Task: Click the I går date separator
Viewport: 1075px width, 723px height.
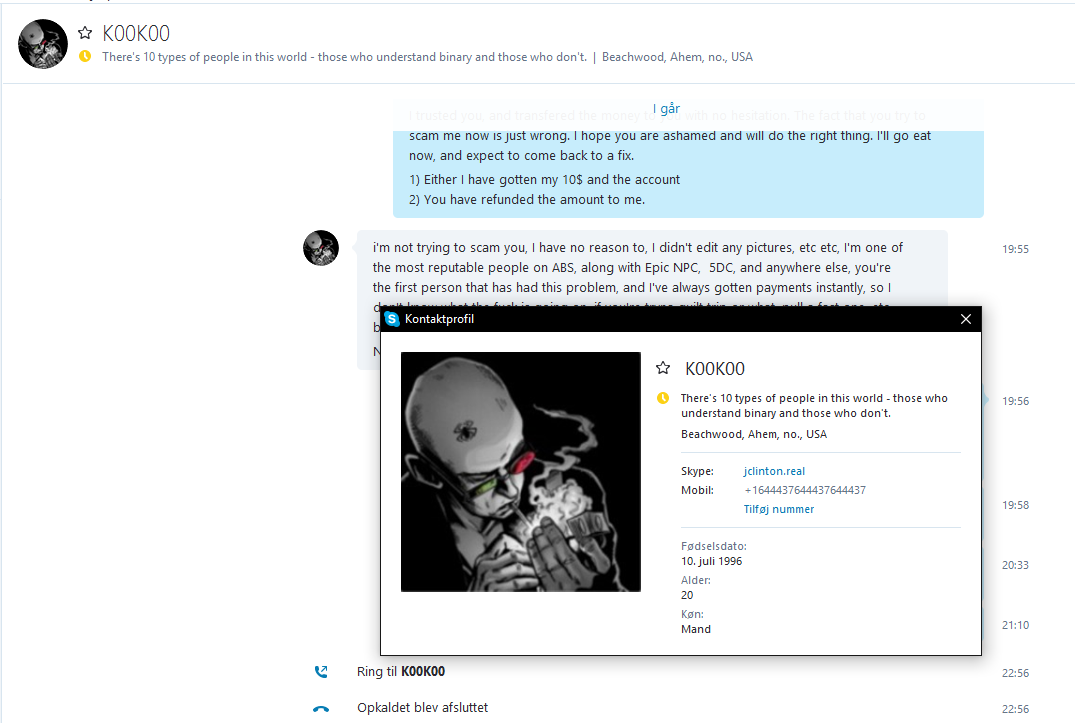Action: click(666, 109)
